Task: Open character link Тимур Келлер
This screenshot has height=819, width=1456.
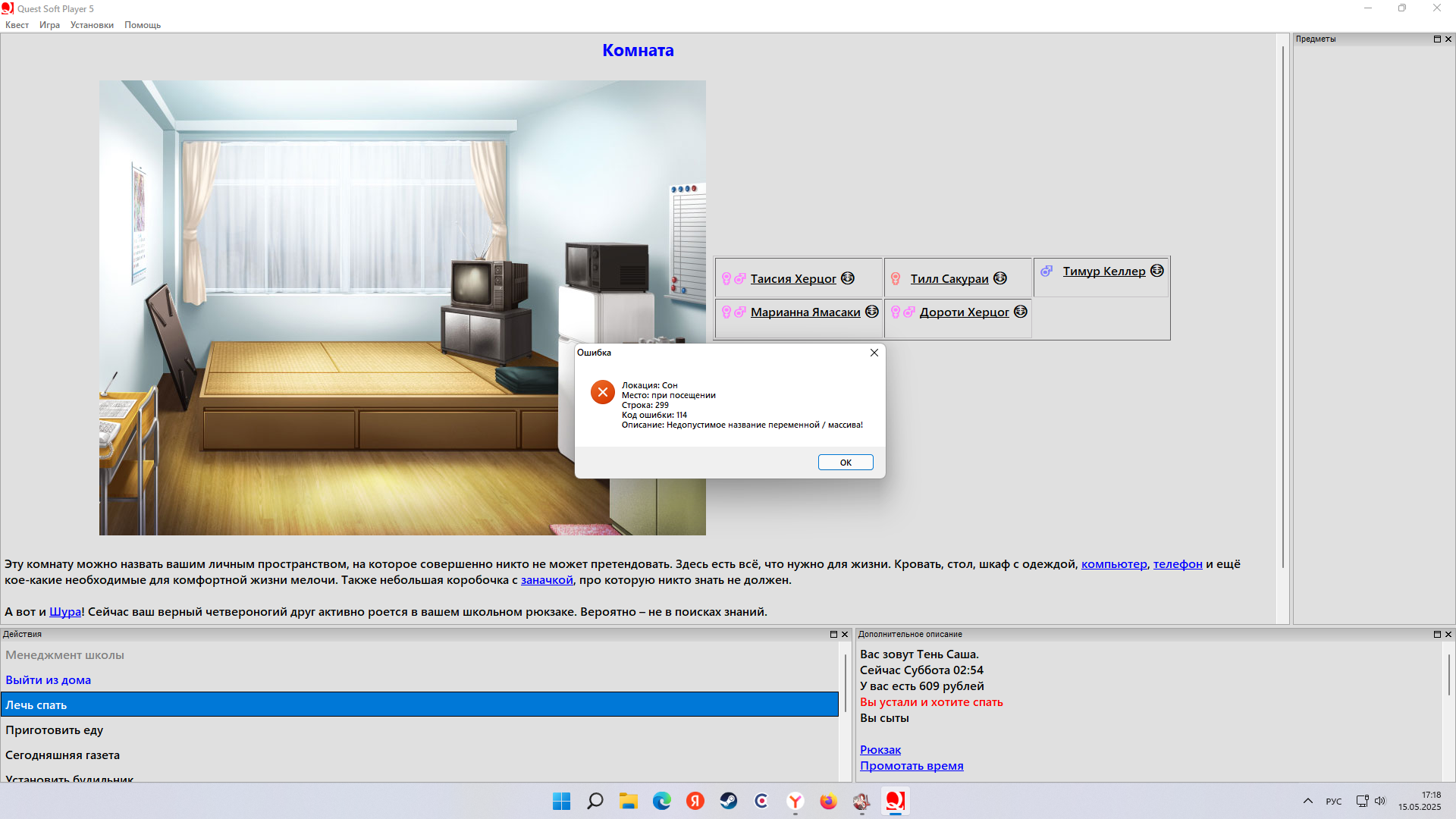Action: coord(1104,271)
